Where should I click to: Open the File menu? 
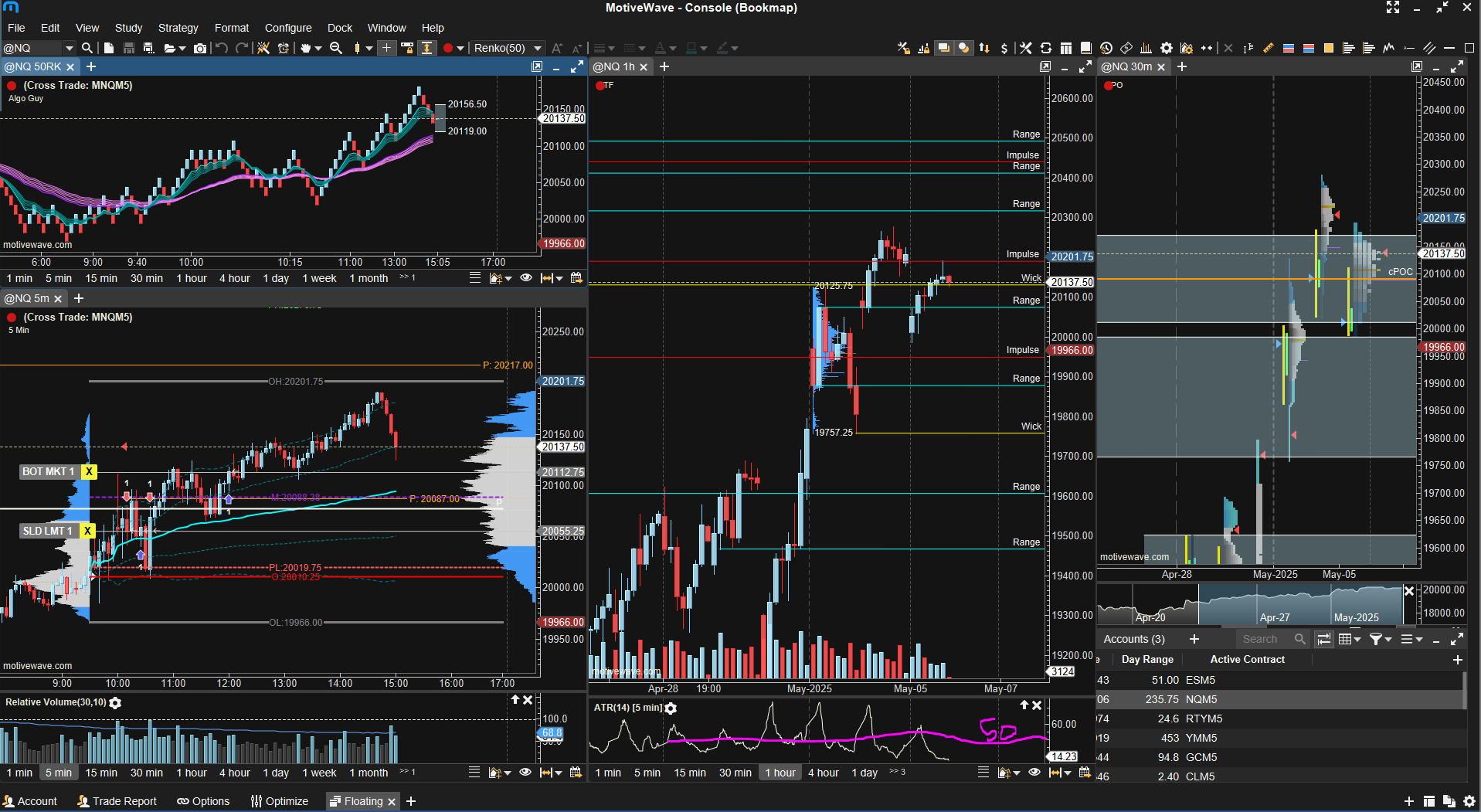coord(16,28)
